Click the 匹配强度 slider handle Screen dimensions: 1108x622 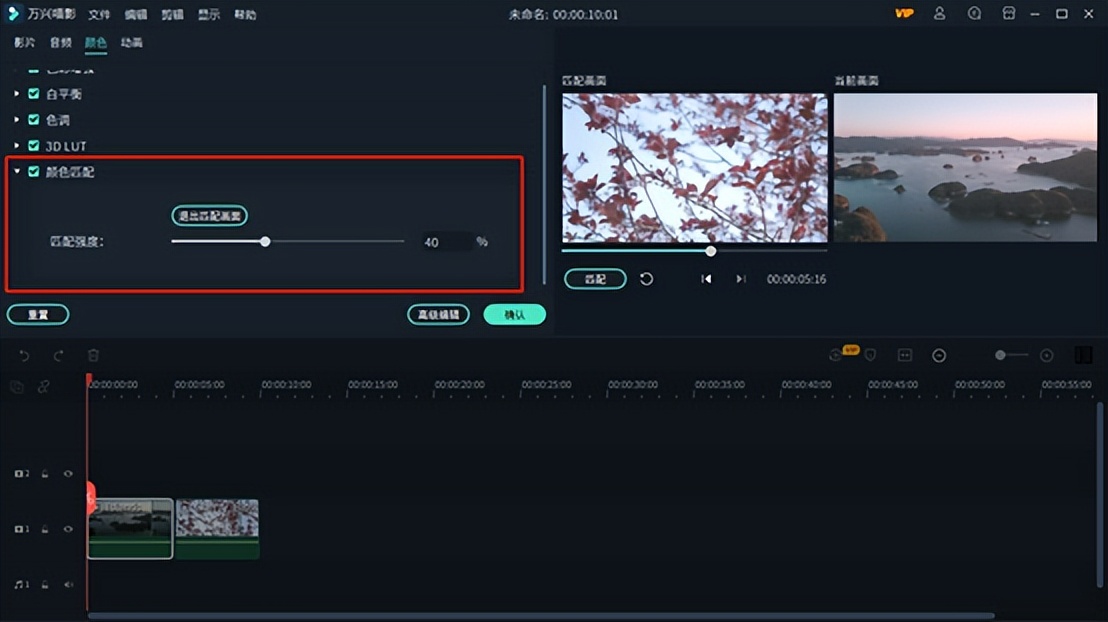pos(265,242)
